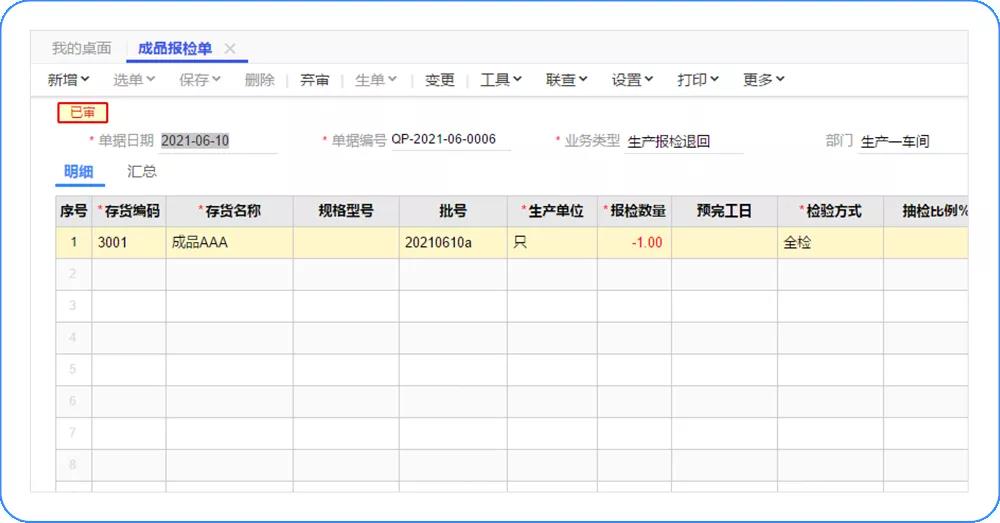
Task: Expand the 打印 dropdown
Action: pos(698,80)
